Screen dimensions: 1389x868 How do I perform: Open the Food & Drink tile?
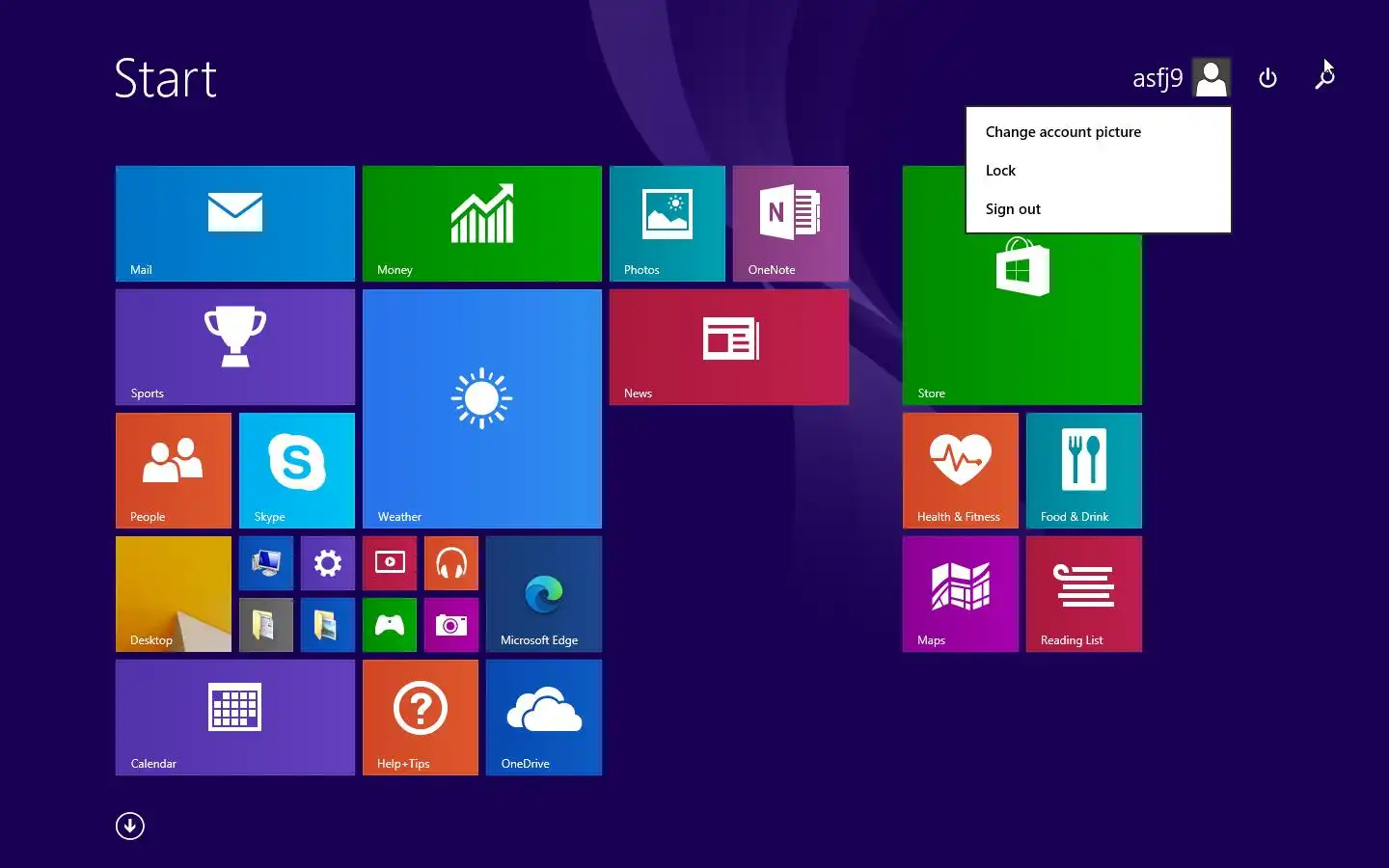coord(1084,471)
